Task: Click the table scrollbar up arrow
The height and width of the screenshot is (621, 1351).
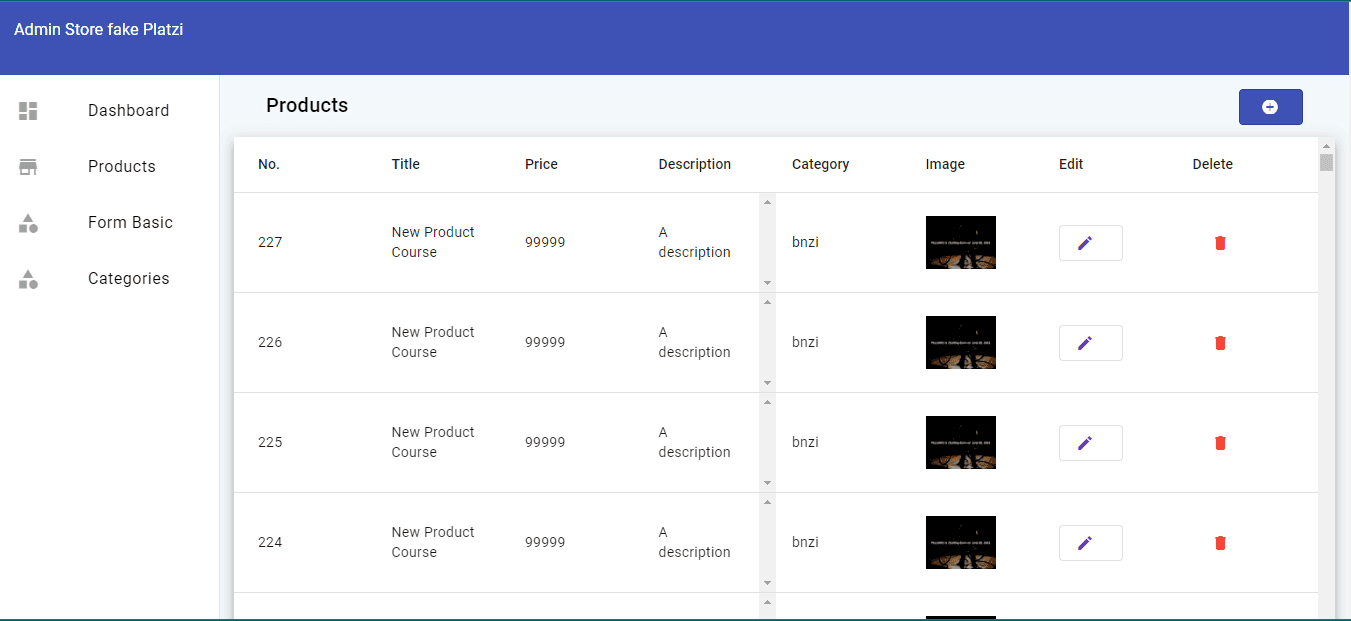Action: (x=1326, y=145)
